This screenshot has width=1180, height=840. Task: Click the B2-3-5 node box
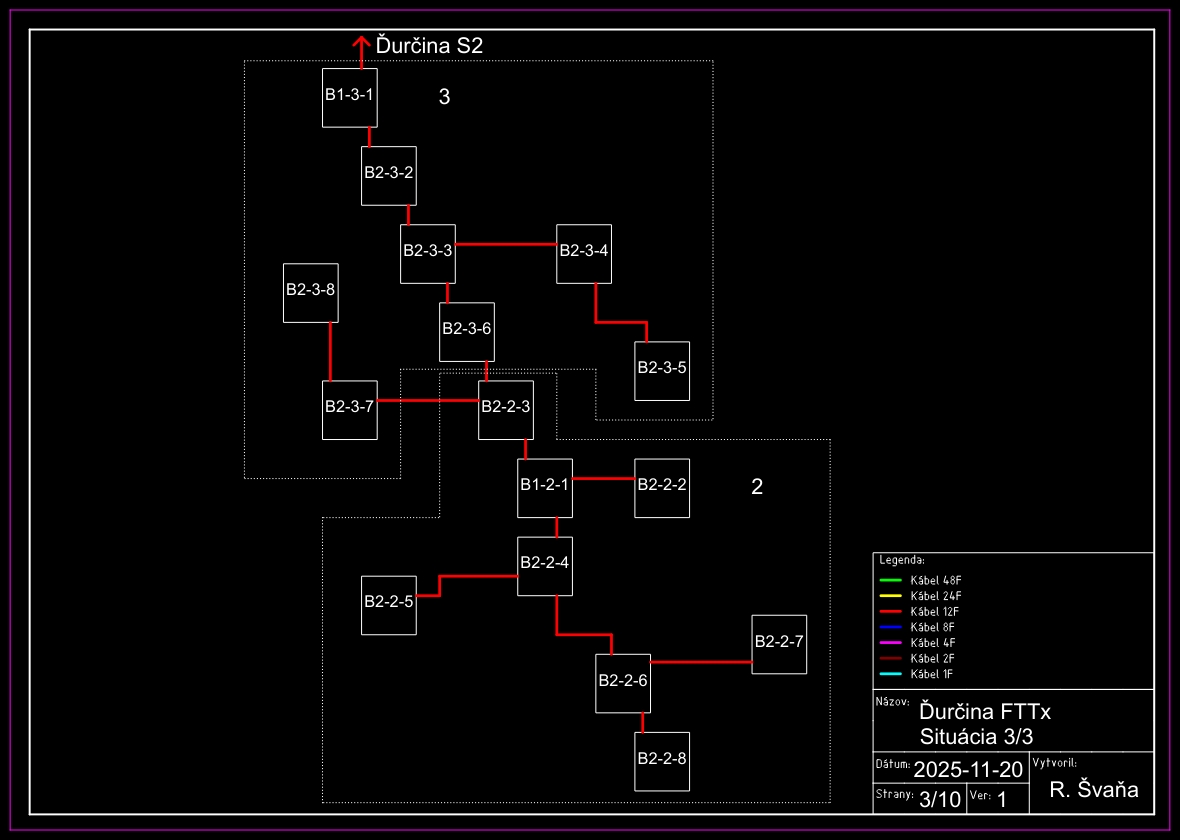point(661,370)
